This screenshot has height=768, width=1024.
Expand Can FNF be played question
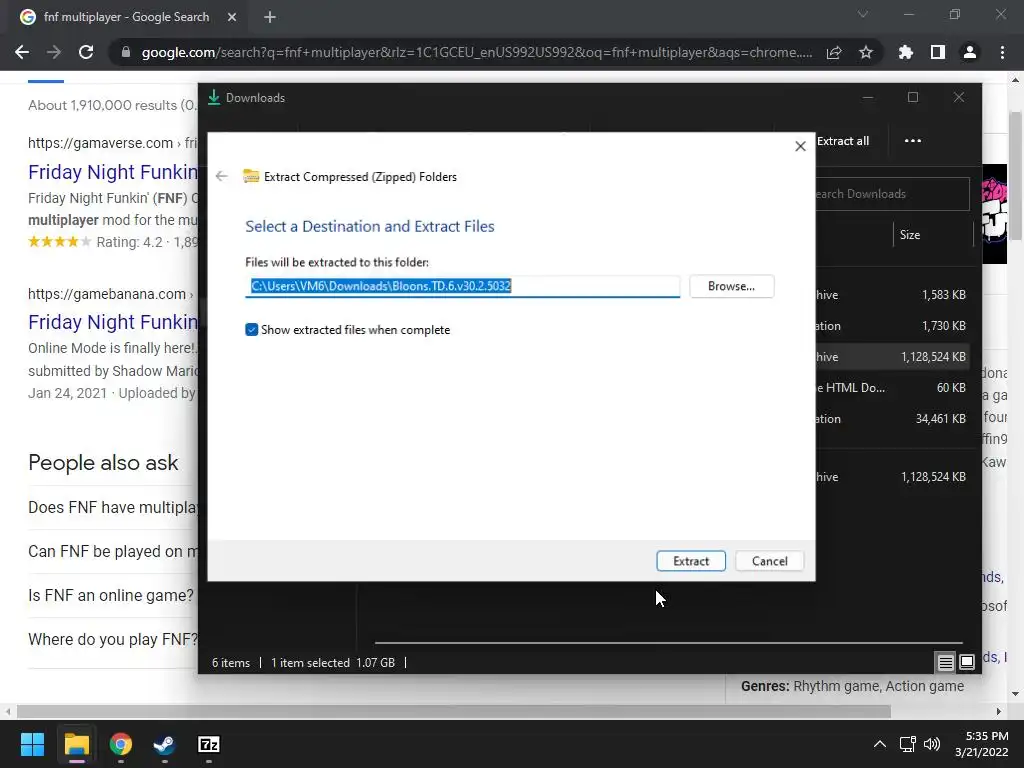pos(112,551)
